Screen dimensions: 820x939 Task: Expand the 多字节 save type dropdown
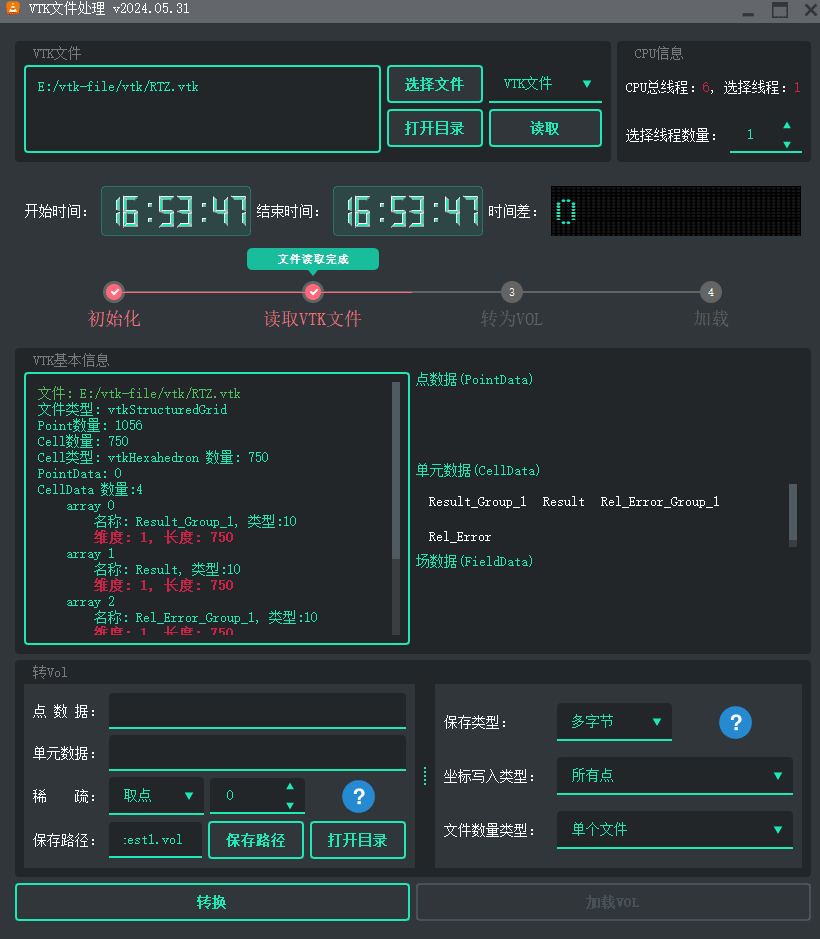click(x=613, y=721)
